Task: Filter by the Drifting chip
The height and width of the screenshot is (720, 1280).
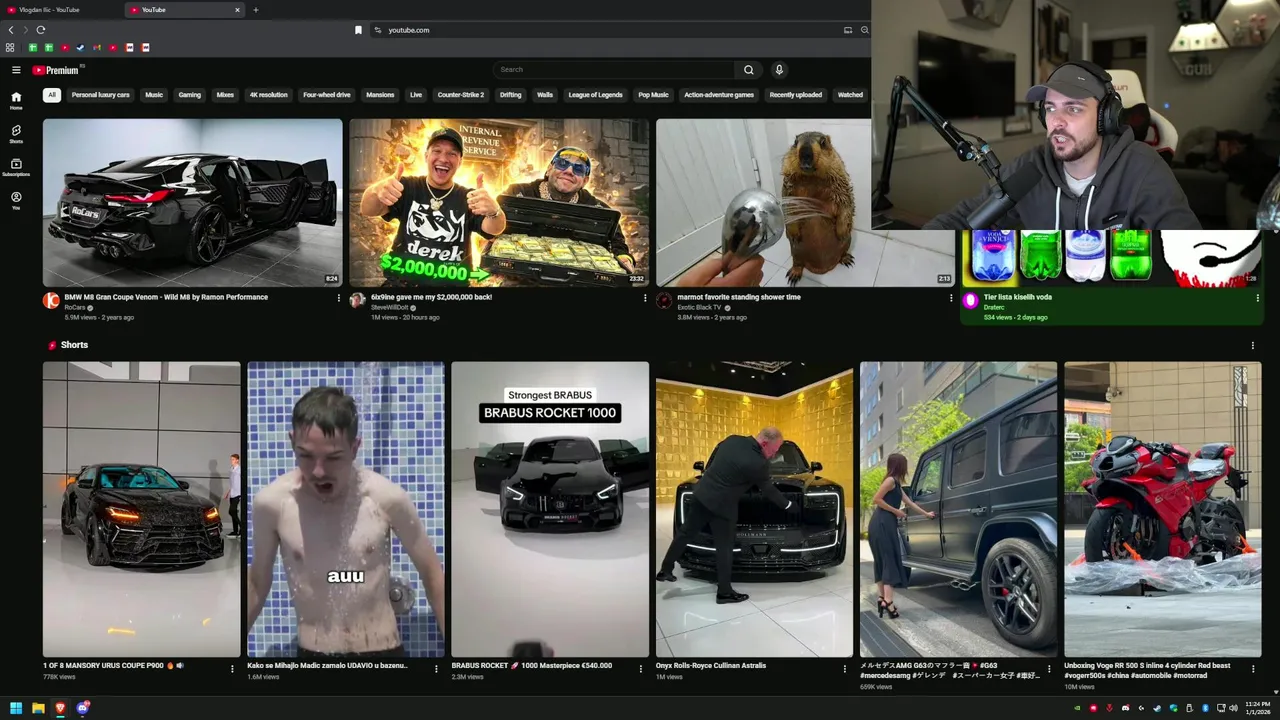Action: 511,95
